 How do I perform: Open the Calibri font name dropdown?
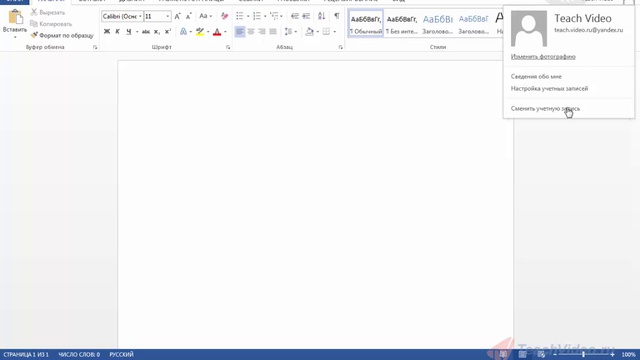[x=140, y=16]
